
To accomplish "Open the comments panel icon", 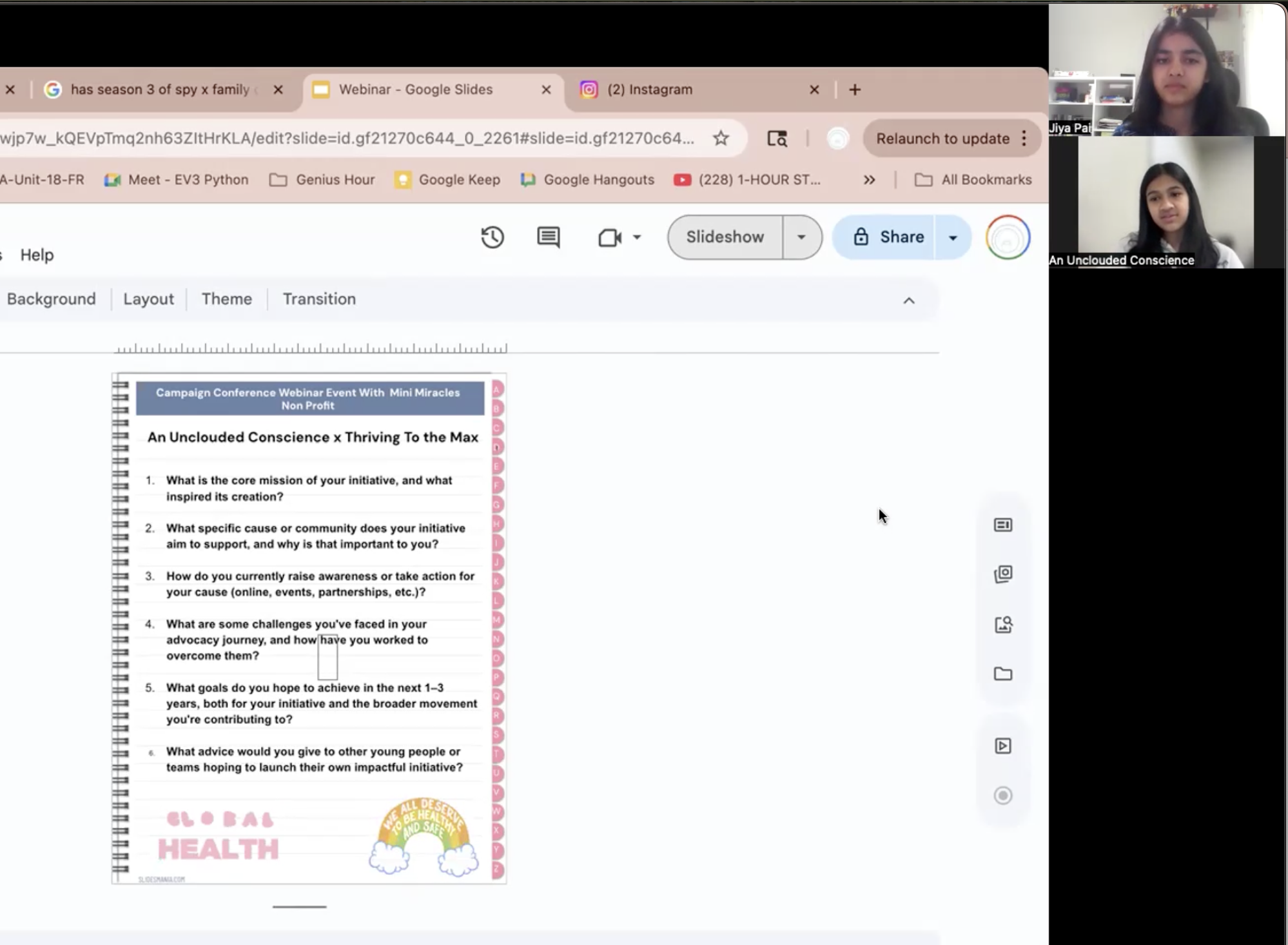I will pos(548,237).
